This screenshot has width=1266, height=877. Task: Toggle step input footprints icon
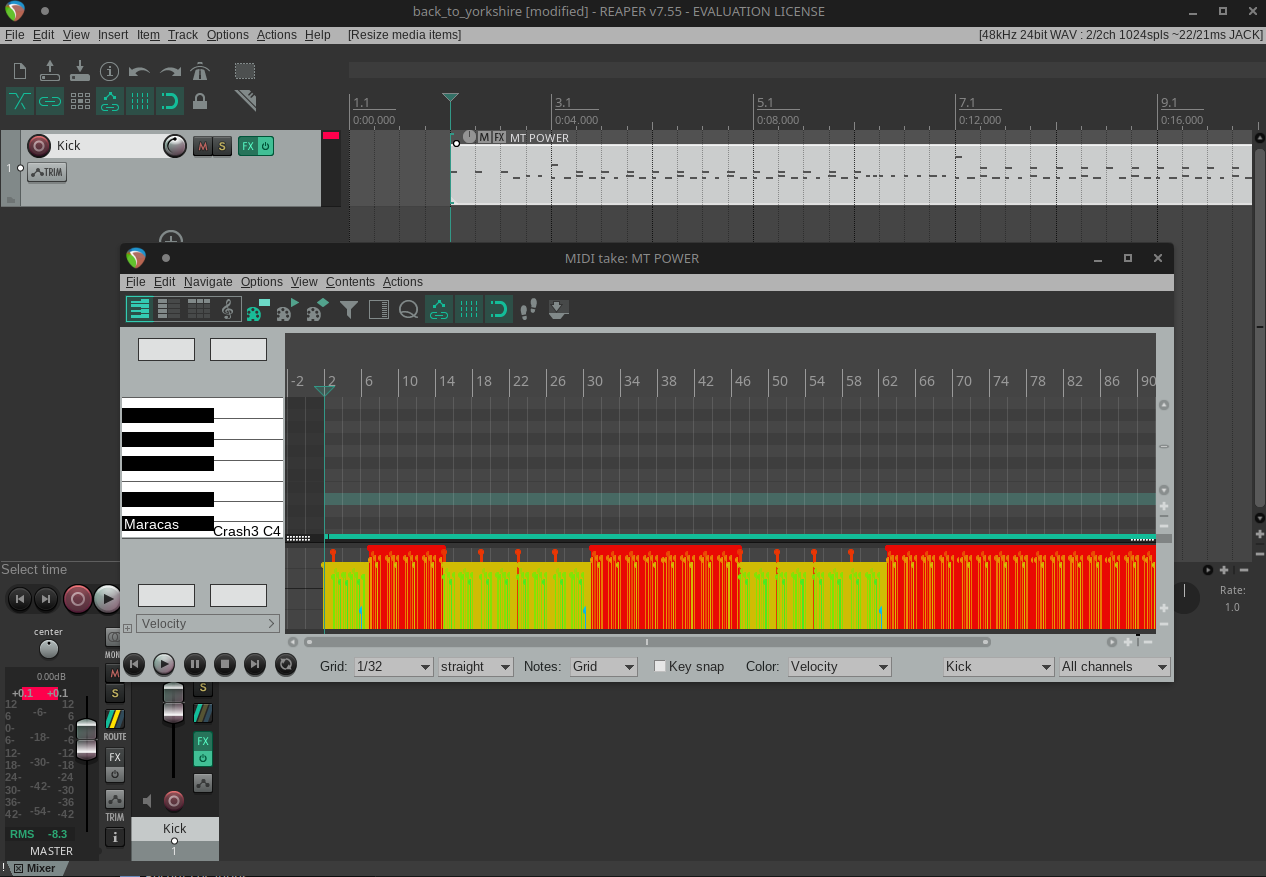coord(529,310)
